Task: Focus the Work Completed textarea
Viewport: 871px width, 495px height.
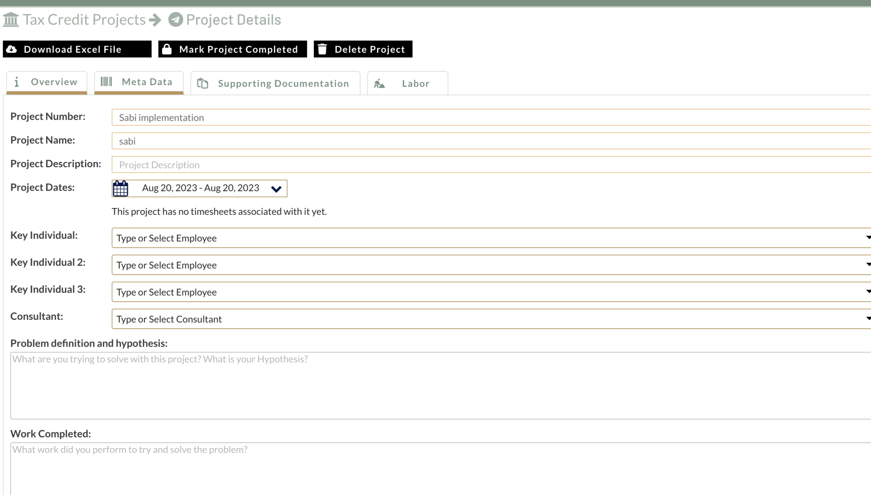Action: [x=440, y=469]
